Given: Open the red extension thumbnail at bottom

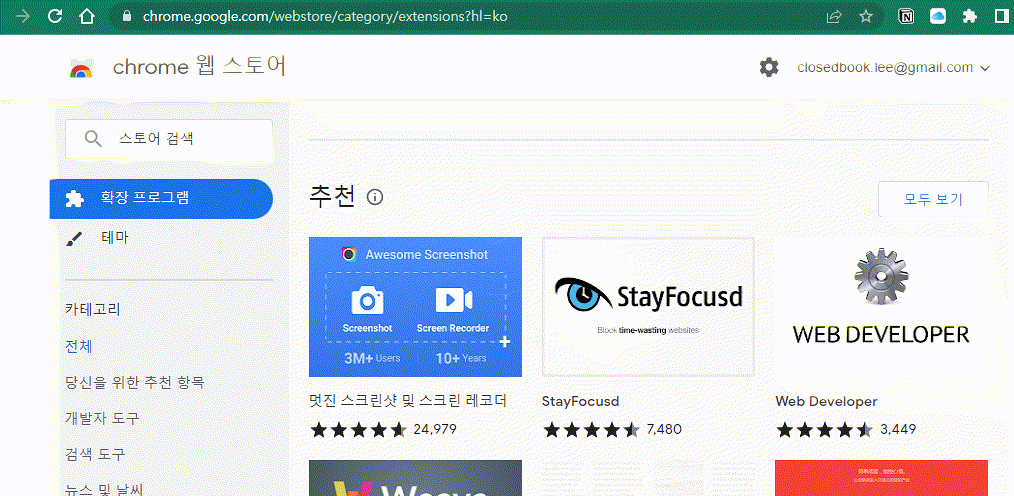Looking at the screenshot, I should tap(881, 478).
